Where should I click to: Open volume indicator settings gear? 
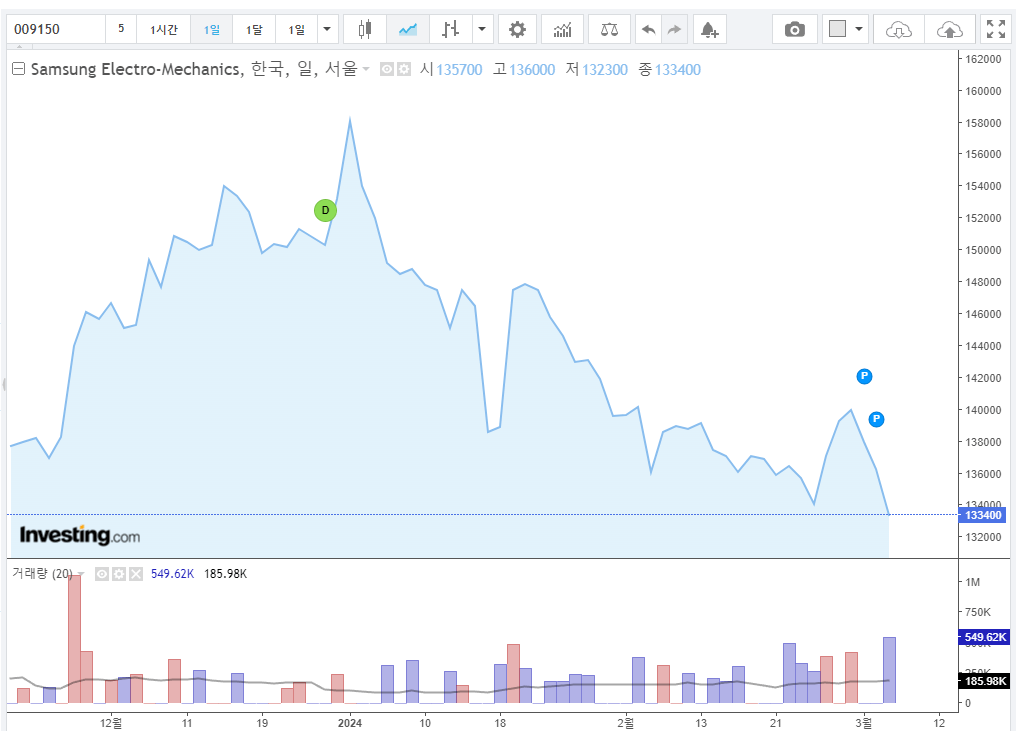pos(119,574)
